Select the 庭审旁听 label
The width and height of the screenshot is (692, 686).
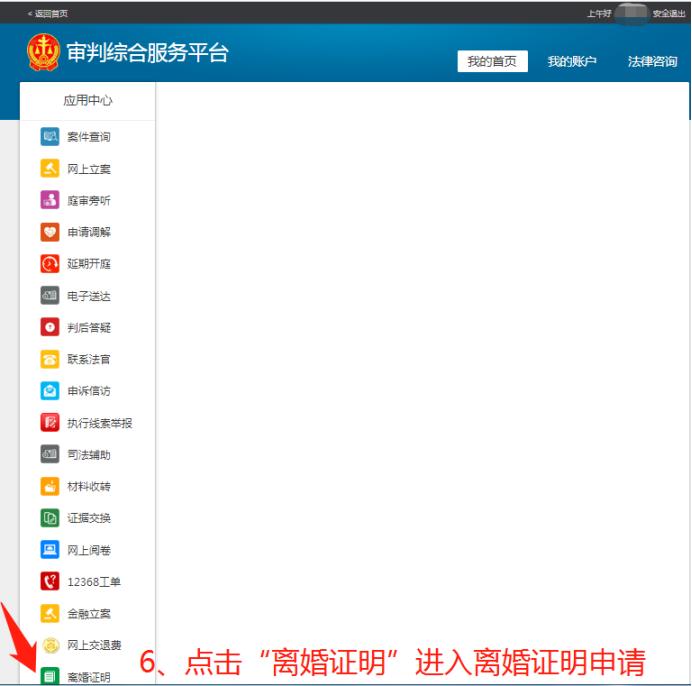click(89, 200)
